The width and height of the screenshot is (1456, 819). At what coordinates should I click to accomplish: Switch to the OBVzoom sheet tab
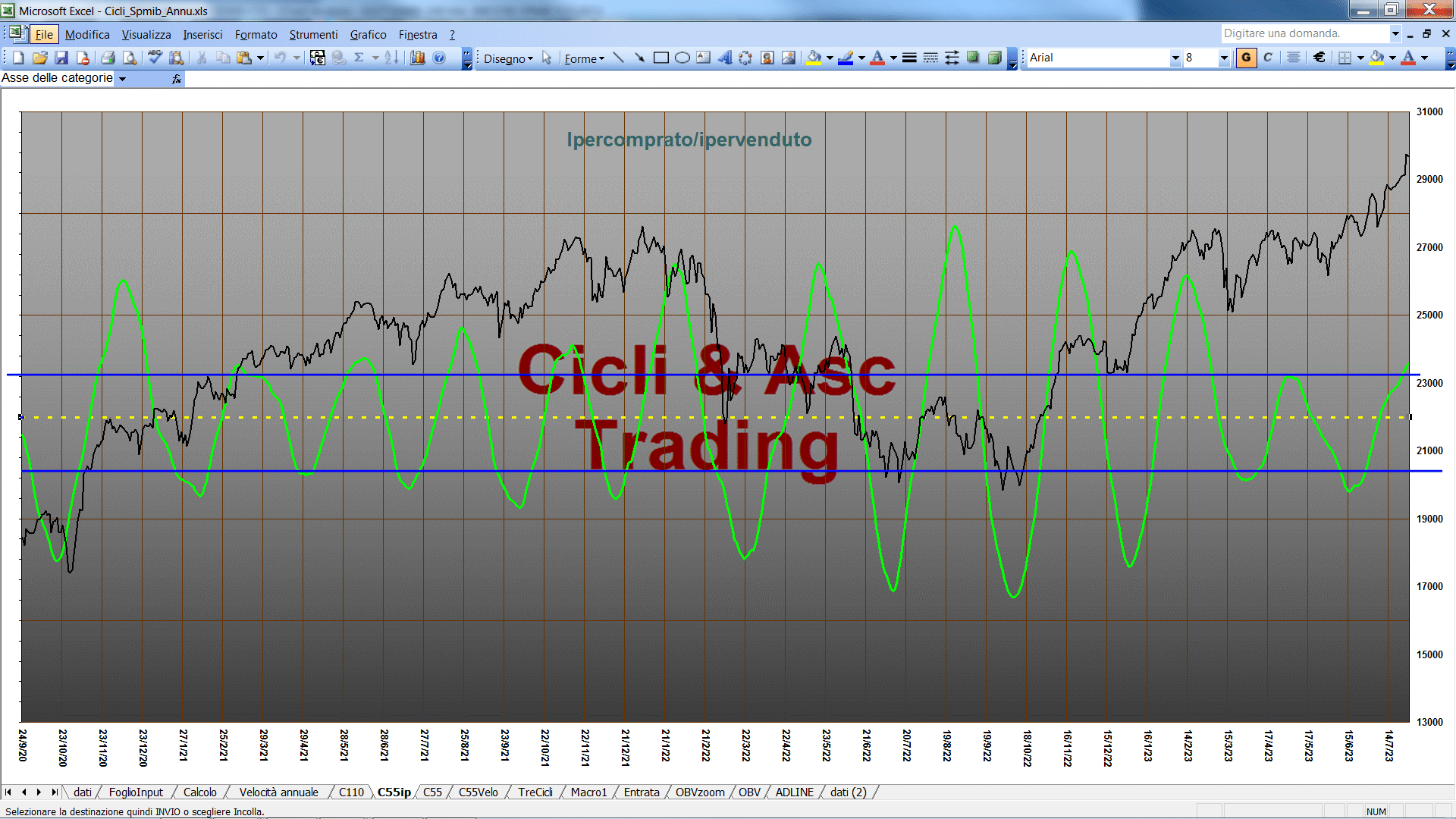(700, 792)
